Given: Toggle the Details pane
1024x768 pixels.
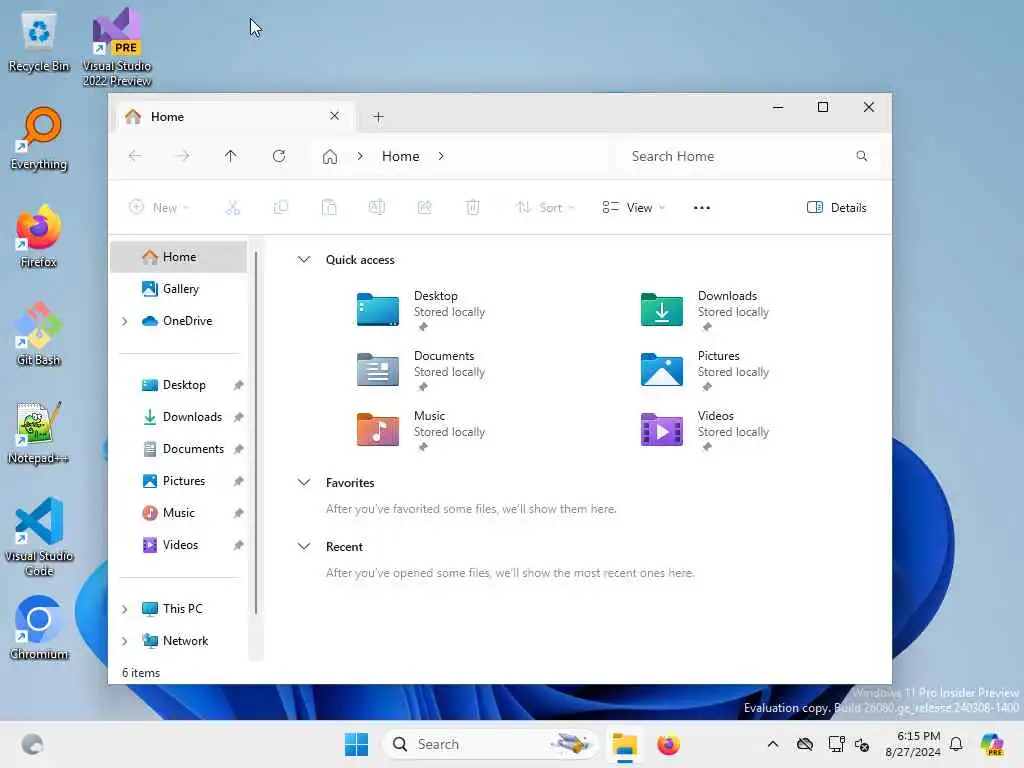Looking at the screenshot, I should [837, 208].
